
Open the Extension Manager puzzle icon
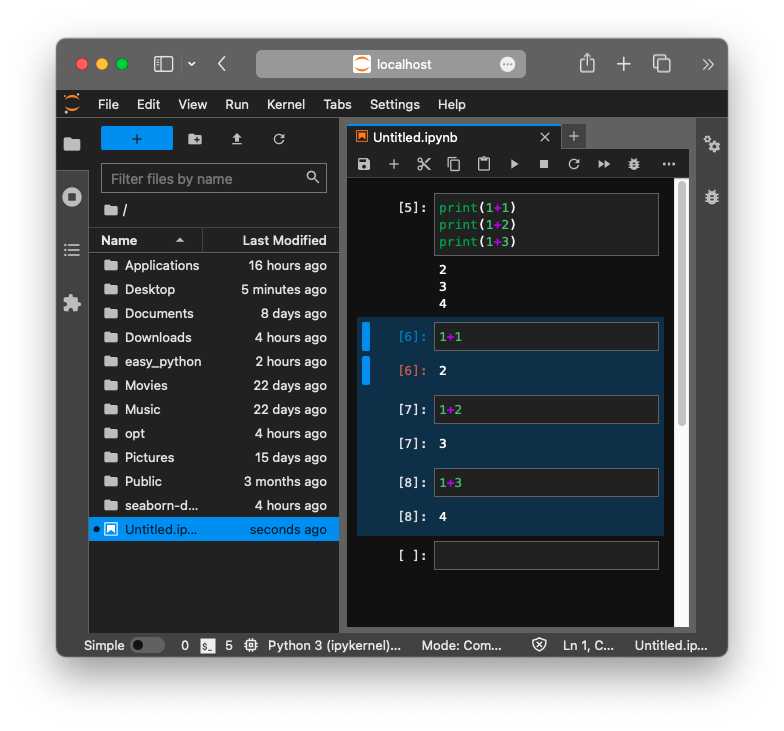pyautogui.click(x=72, y=303)
